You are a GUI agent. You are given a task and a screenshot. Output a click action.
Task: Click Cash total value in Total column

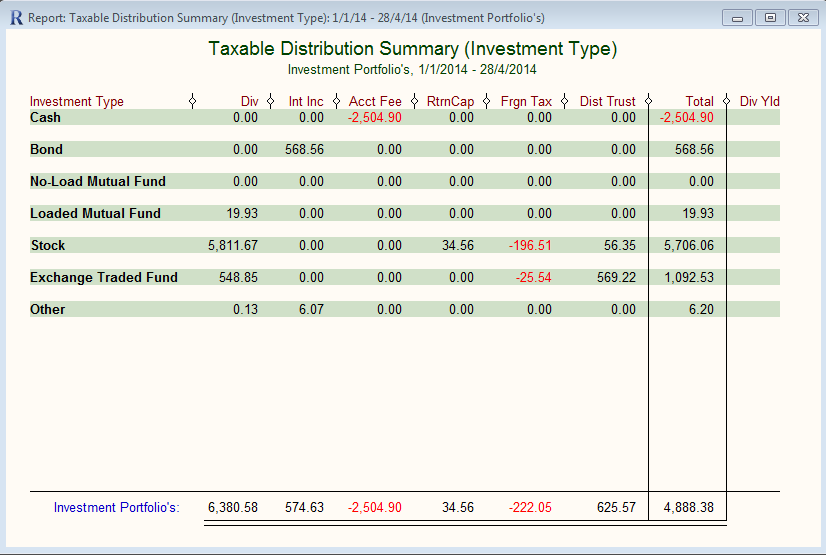[x=687, y=117]
